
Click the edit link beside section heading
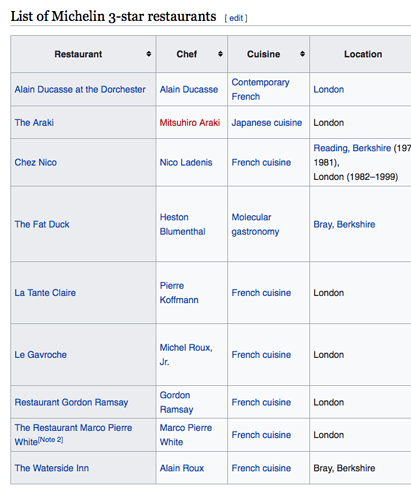tap(236, 18)
